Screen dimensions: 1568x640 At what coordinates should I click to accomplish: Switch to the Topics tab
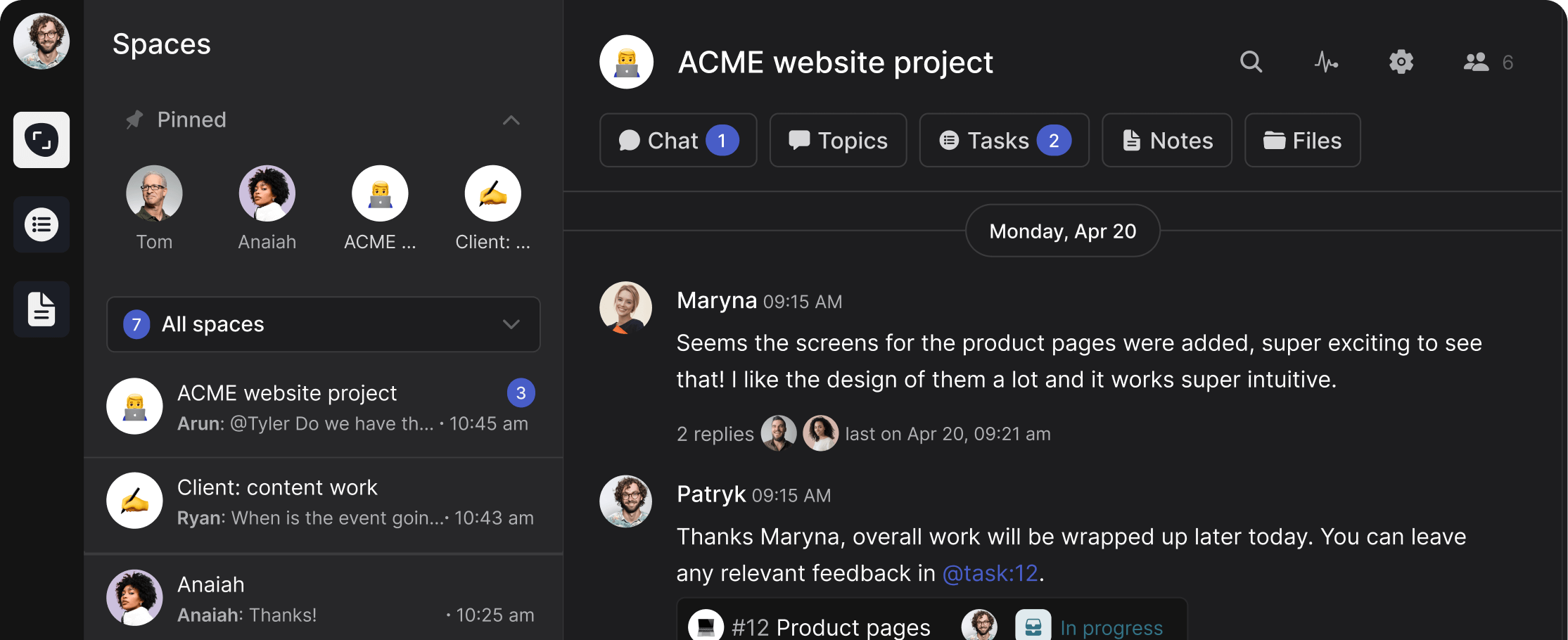(838, 140)
